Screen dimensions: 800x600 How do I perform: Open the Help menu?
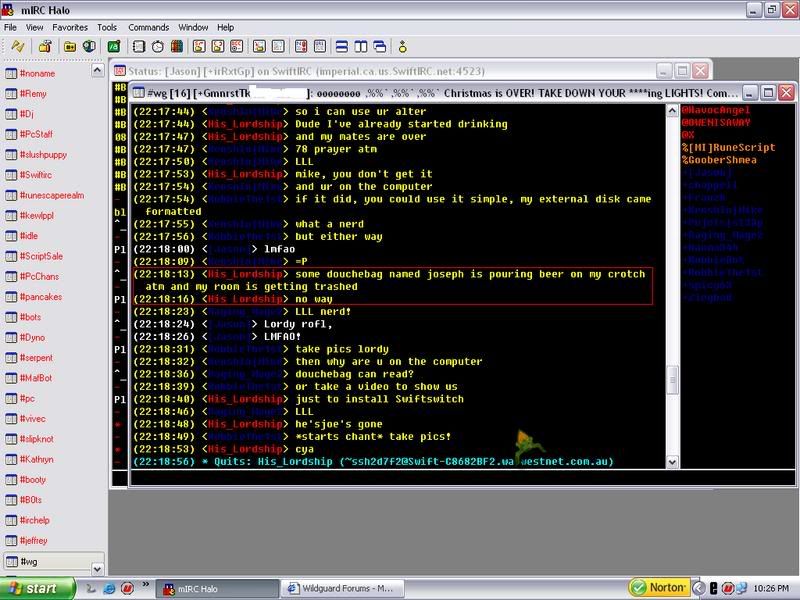coord(225,27)
